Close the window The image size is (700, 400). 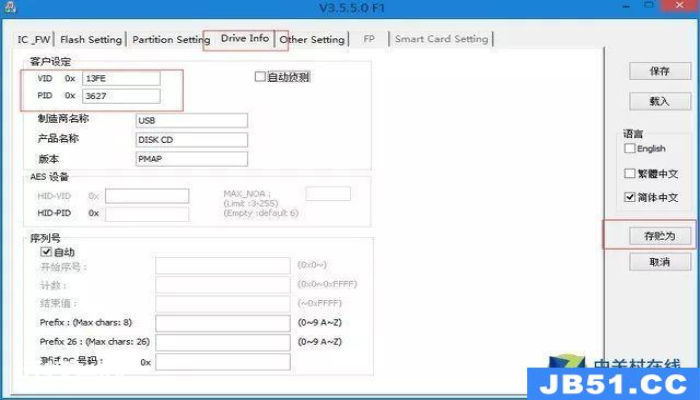(680, 5)
